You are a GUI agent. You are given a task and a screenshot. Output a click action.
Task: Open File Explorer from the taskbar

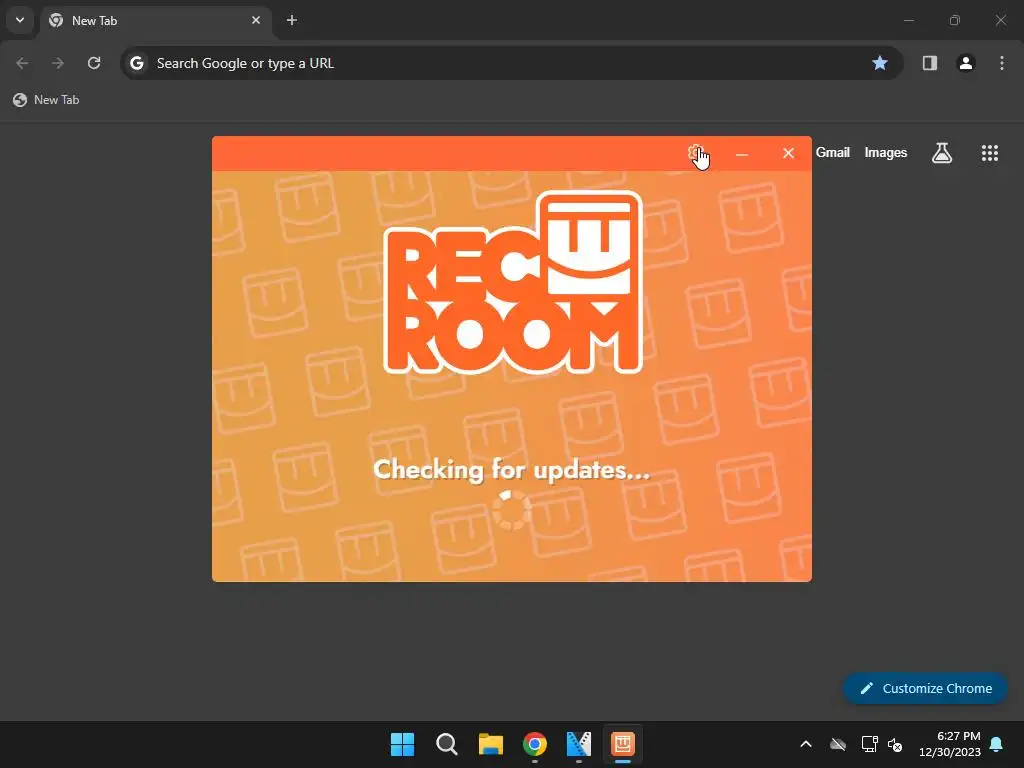[490, 744]
